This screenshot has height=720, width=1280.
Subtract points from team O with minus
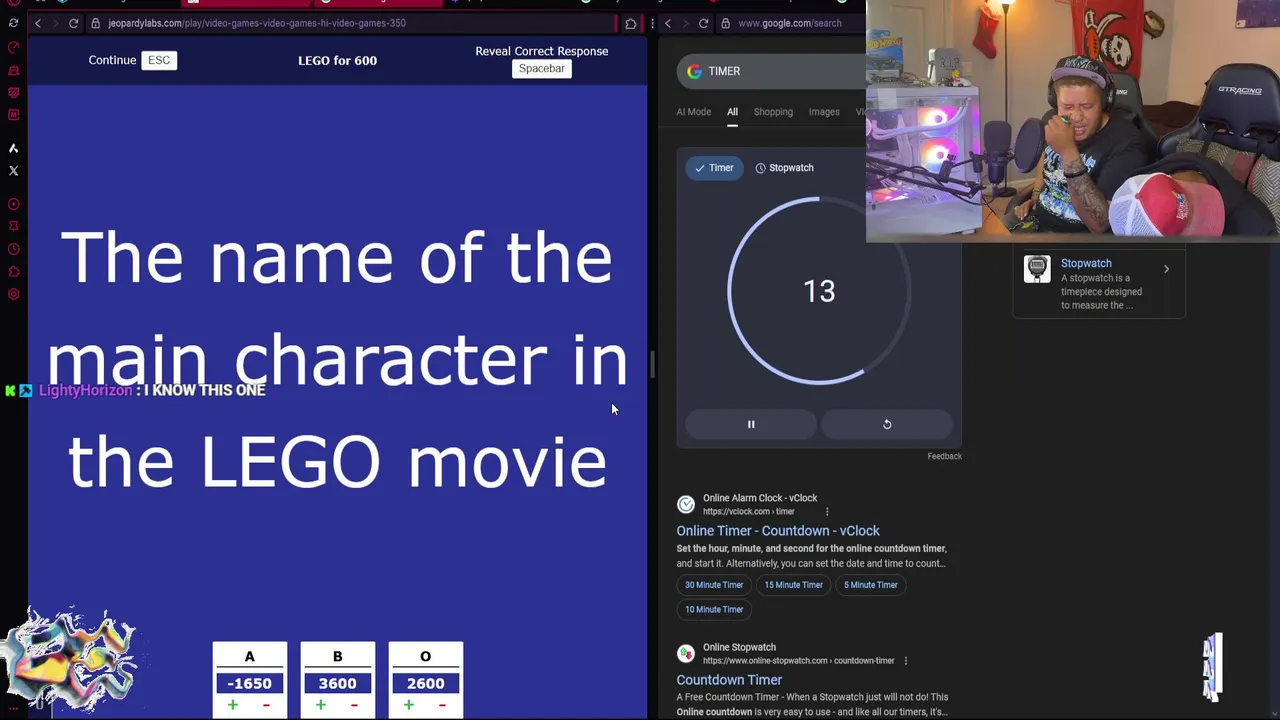click(442, 705)
